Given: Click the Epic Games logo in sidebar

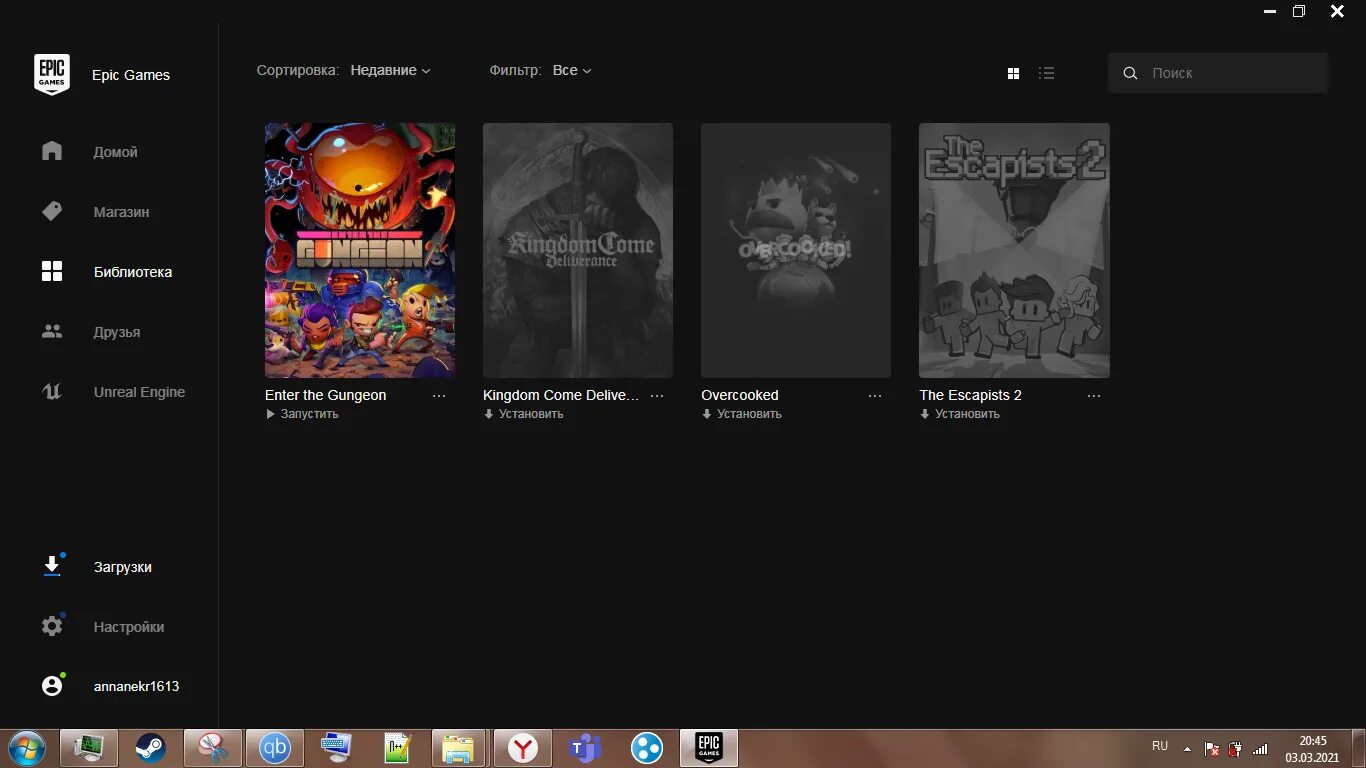Looking at the screenshot, I should point(52,75).
